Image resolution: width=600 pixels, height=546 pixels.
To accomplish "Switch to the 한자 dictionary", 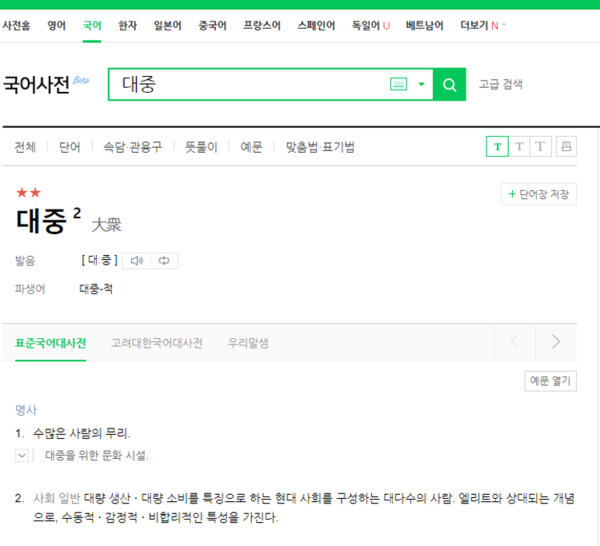I will pos(127,26).
